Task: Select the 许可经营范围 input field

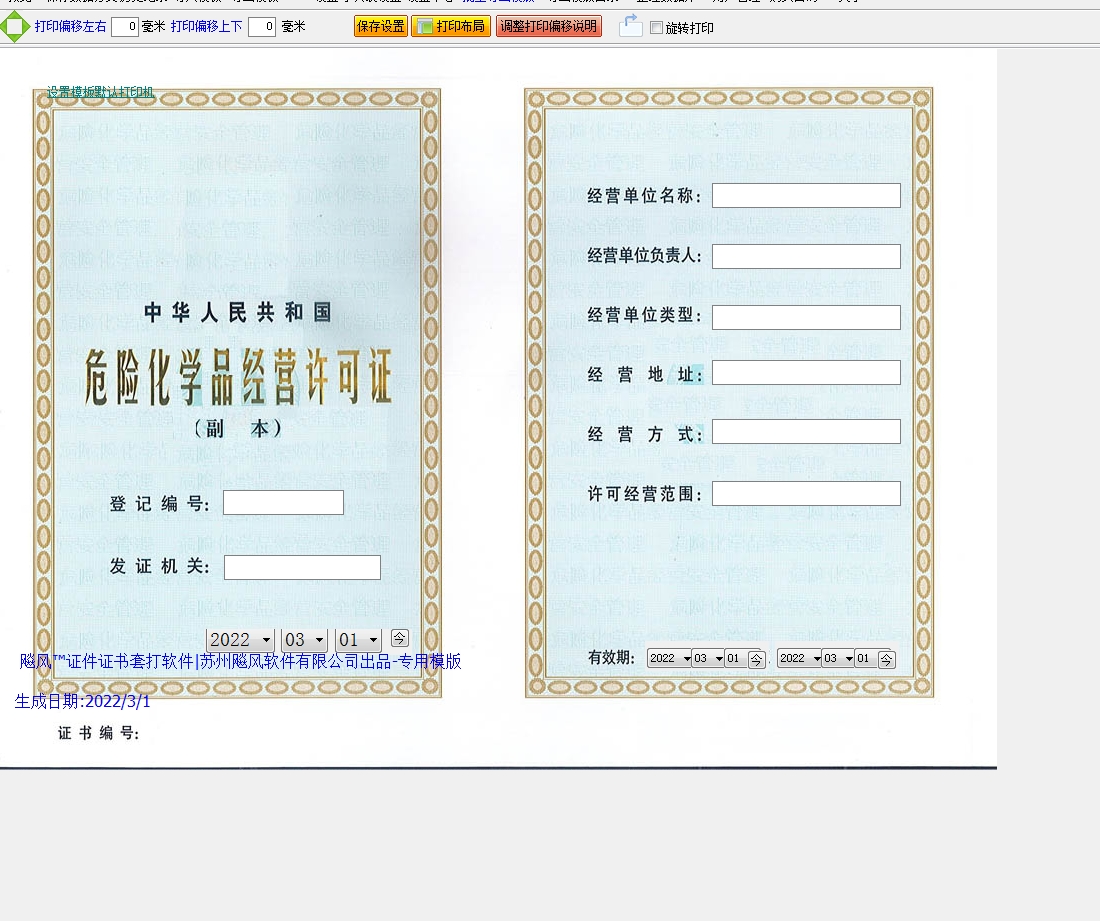Action: click(806, 494)
